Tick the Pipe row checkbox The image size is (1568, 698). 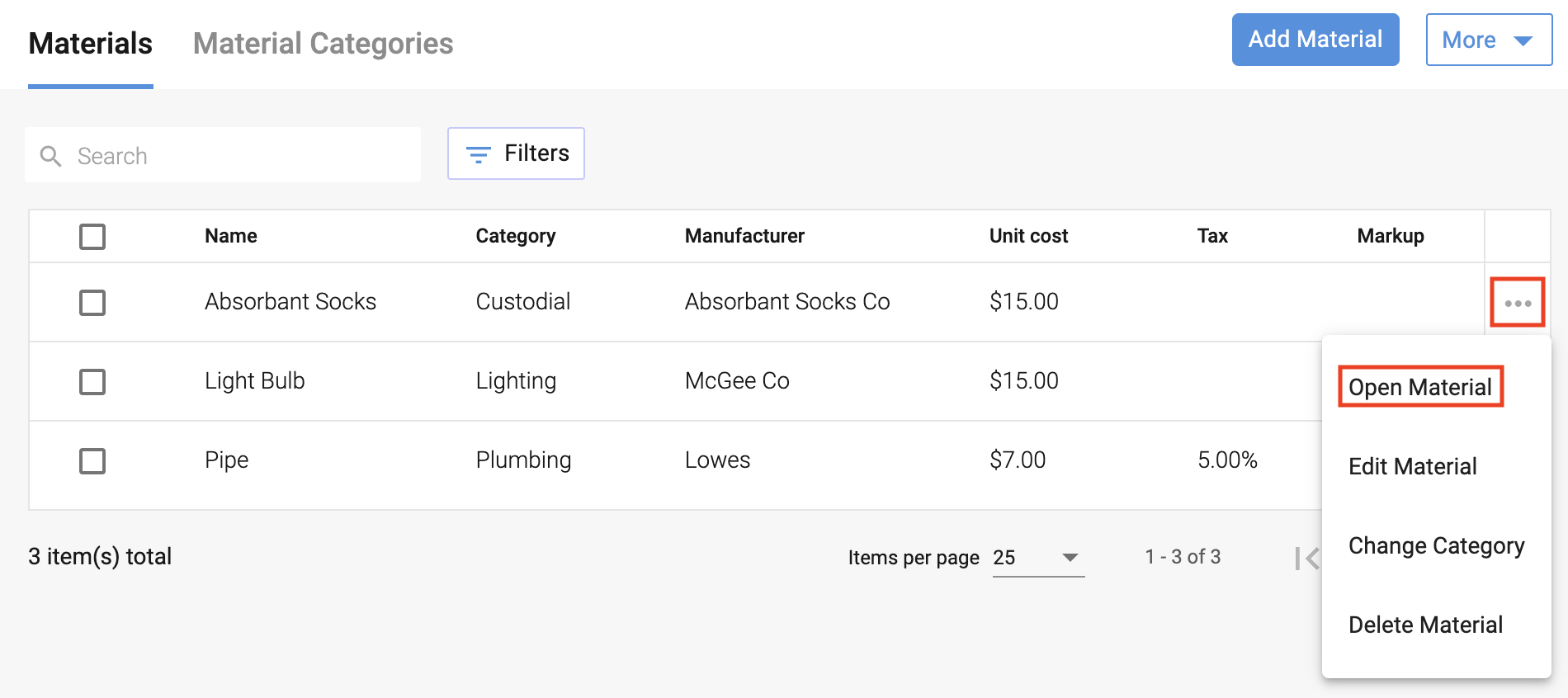pos(92,461)
